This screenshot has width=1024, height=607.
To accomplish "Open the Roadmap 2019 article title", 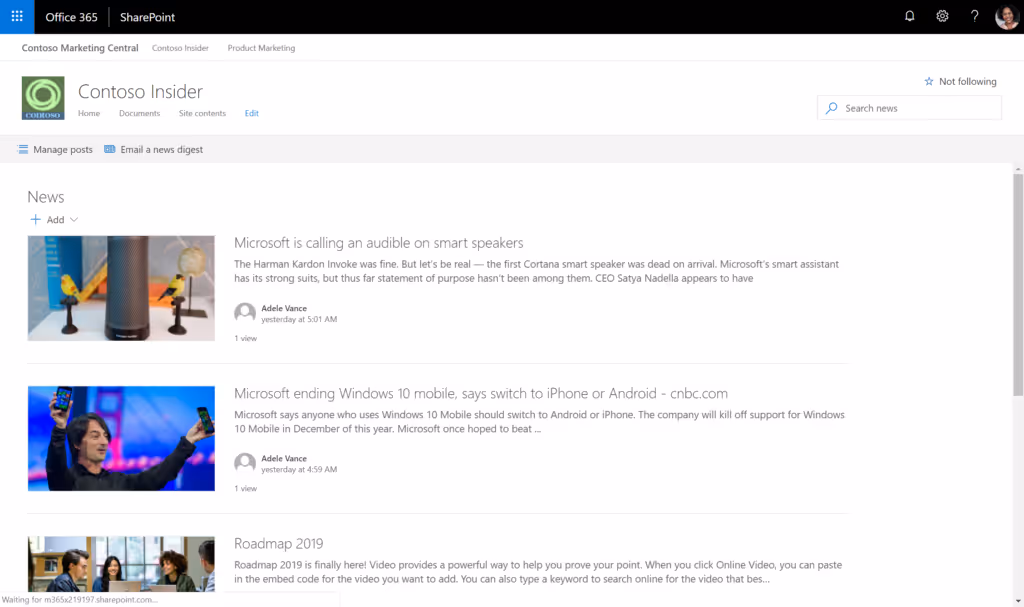I will [x=279, y=543].
